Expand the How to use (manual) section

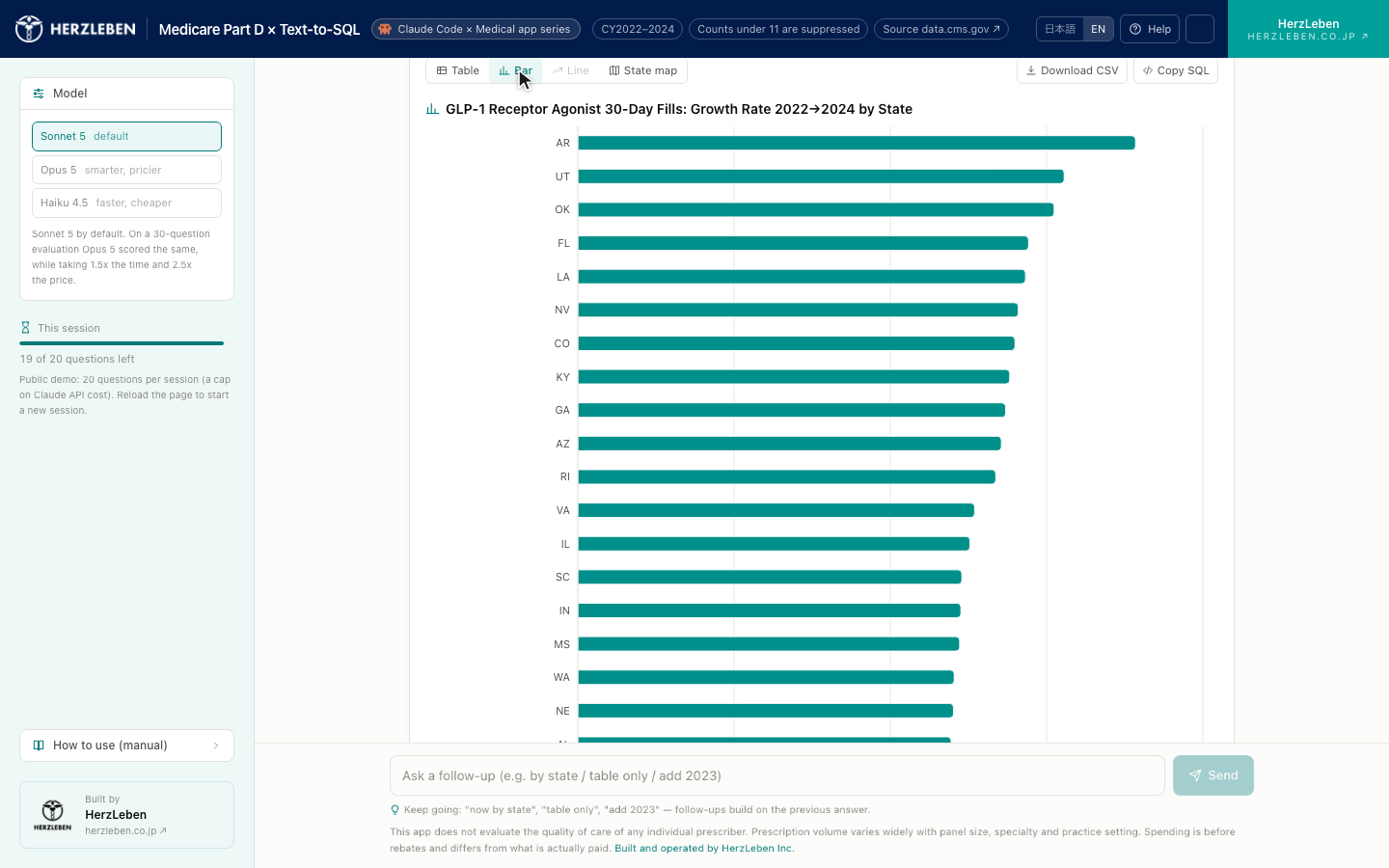tap(126, 746)
